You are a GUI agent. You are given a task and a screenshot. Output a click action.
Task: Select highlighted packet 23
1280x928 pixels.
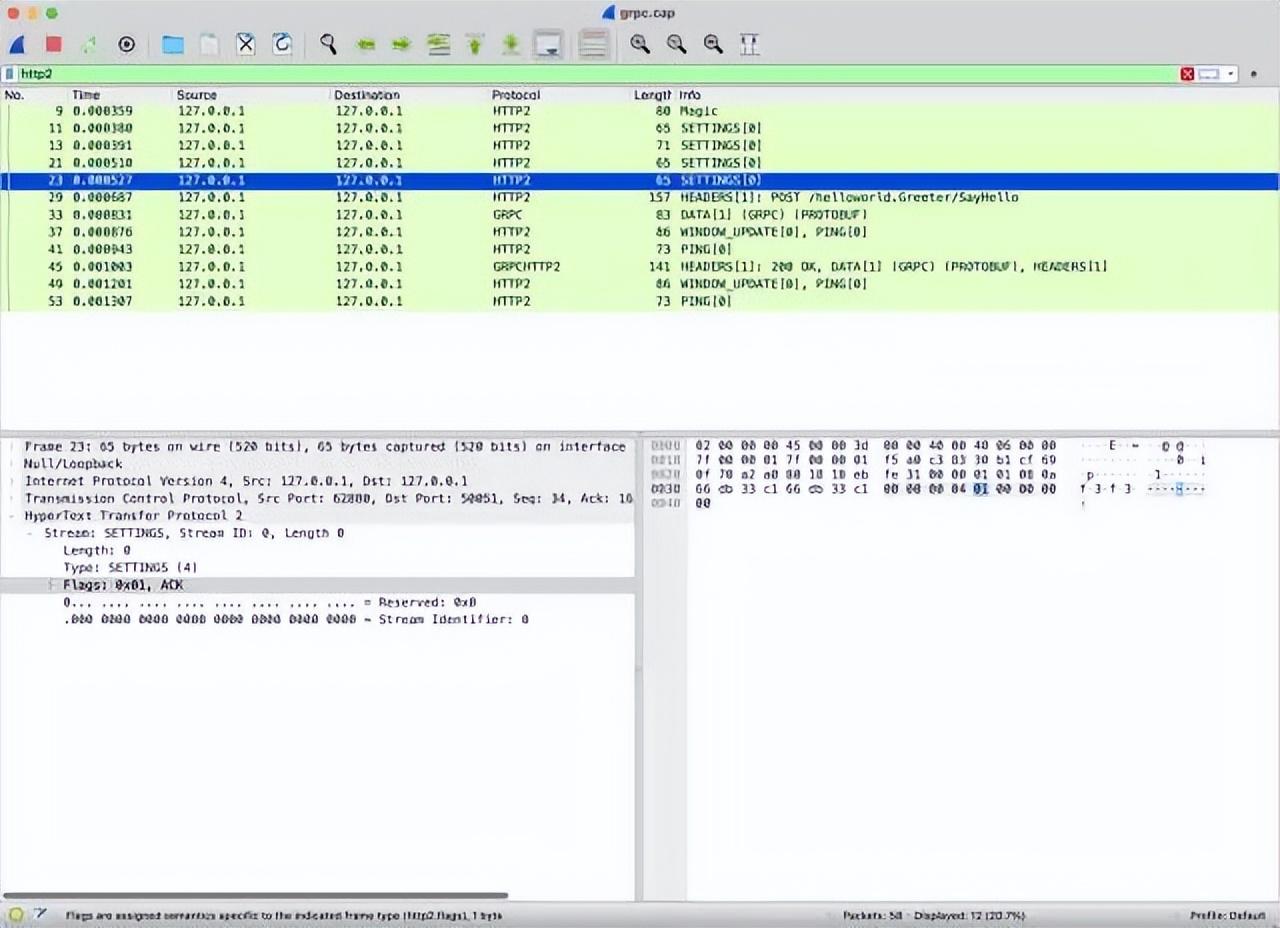pyautogui.click(x=640, y=180)
